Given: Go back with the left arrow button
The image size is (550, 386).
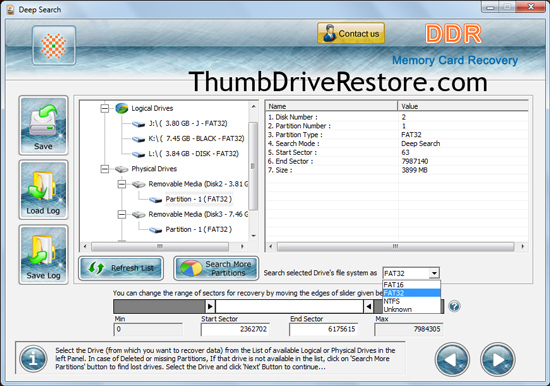Looking at the screenshot, I should click(452, 359).
